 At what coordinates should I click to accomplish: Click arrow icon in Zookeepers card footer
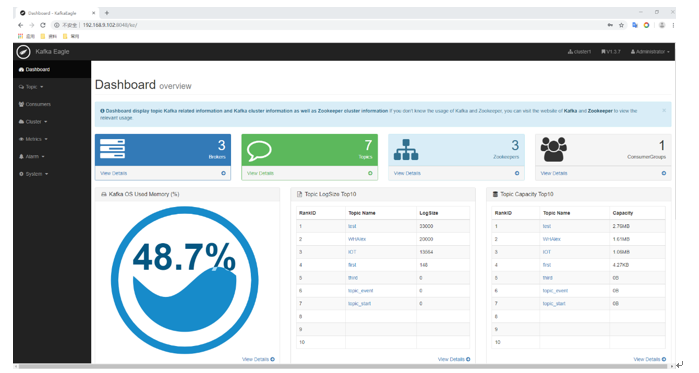517,173
